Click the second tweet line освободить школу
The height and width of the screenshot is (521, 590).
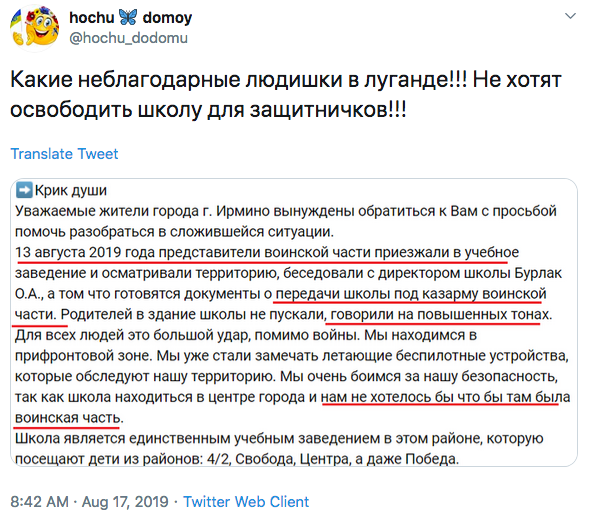(x=208, y=110)
